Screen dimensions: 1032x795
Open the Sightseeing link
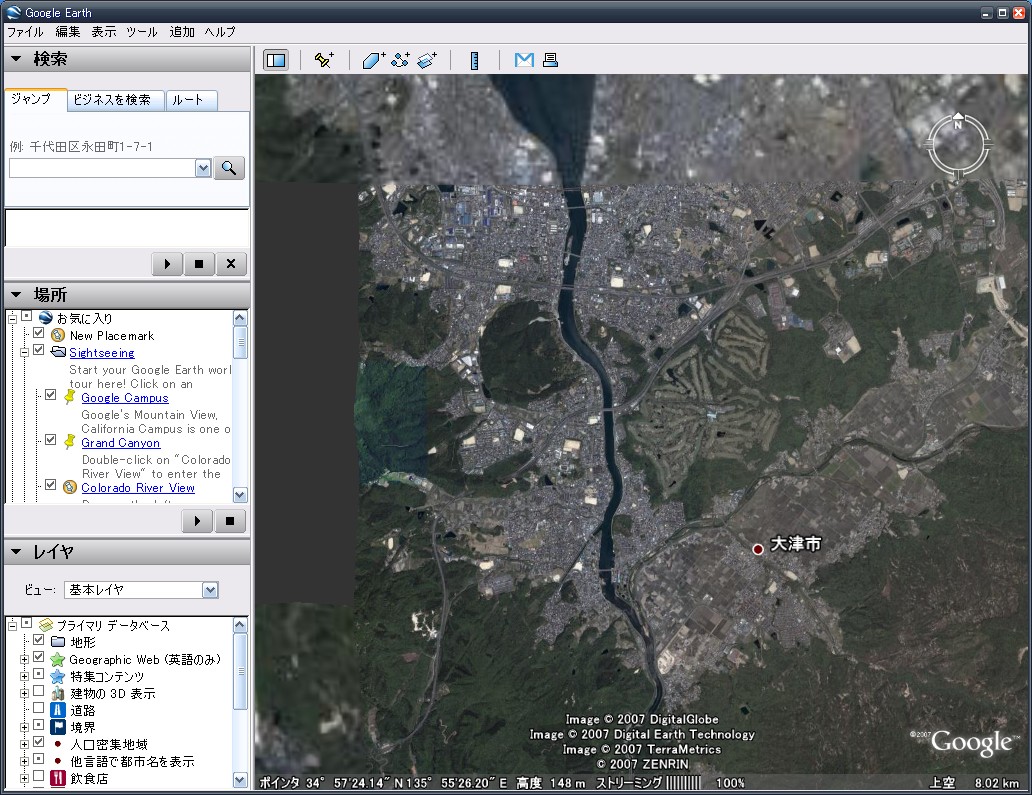[x=102, y=353]
